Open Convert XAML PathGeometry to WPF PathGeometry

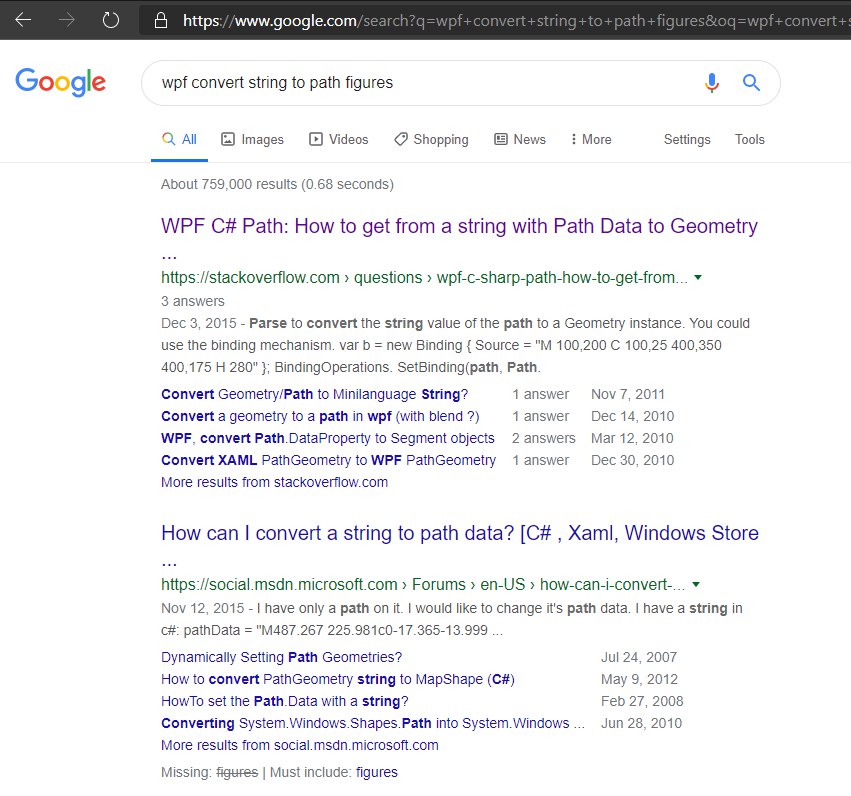[x=328, y=460]
